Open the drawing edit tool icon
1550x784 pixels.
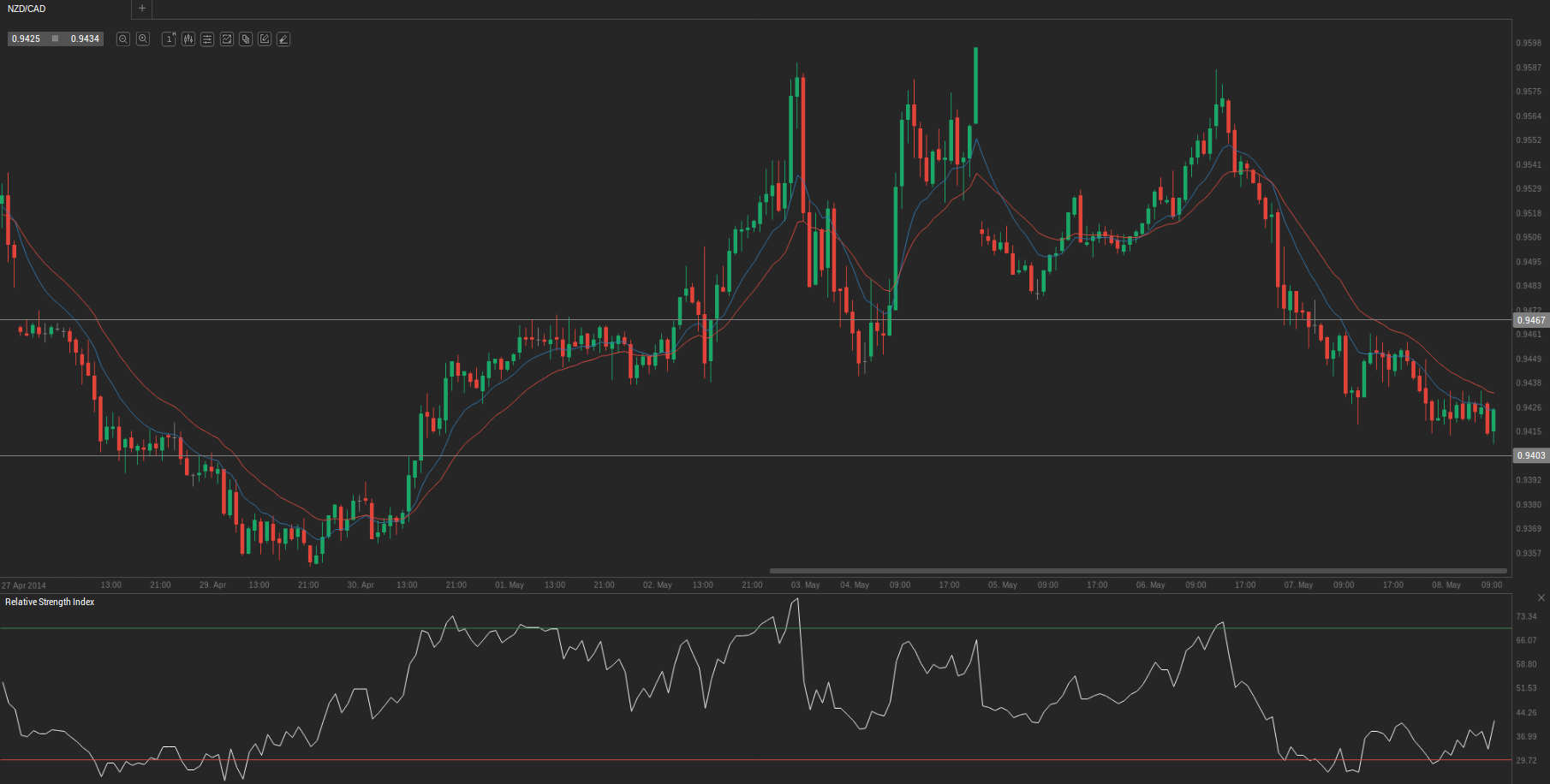265,39
